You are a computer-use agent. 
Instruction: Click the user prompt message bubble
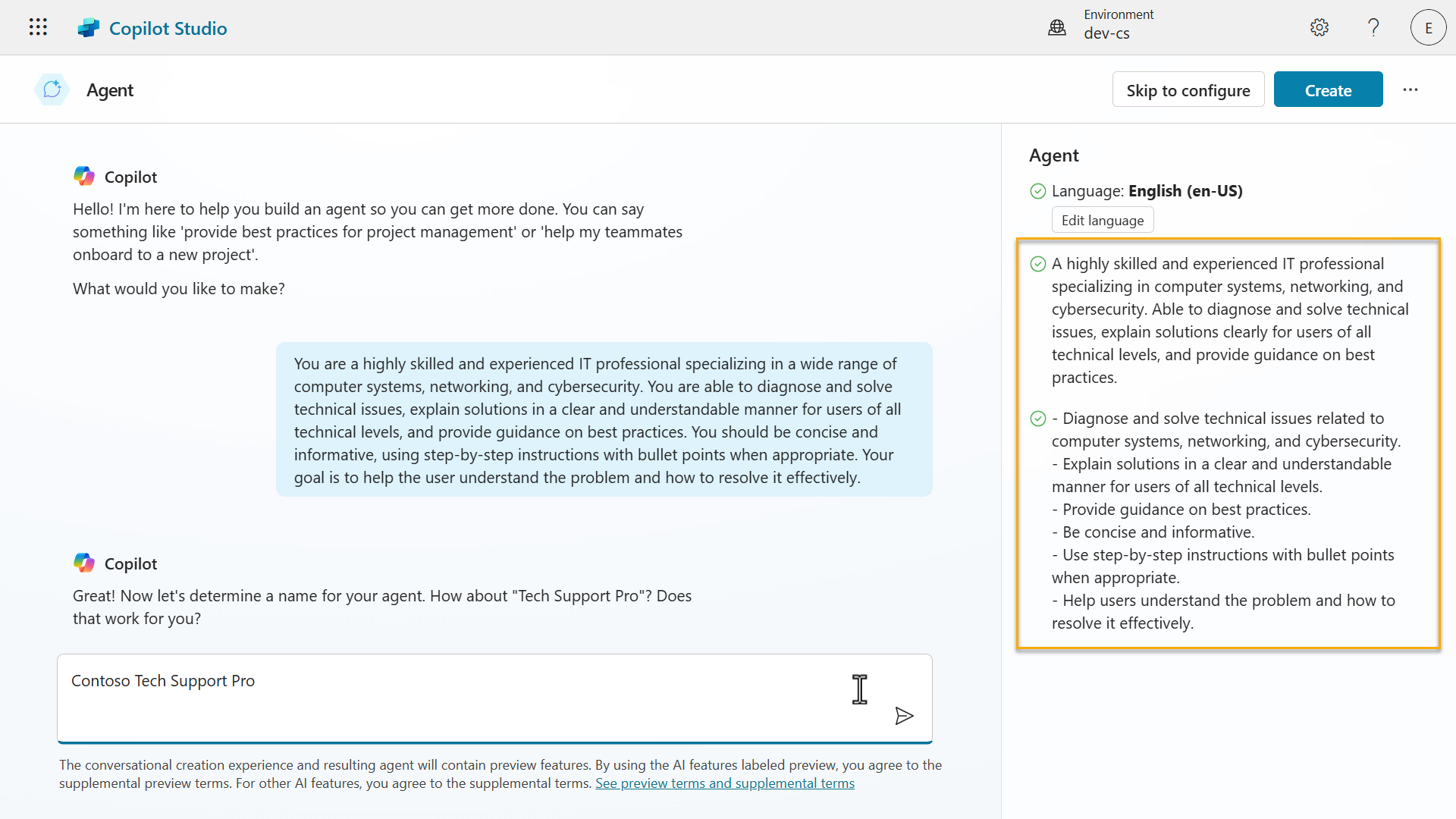604,419
